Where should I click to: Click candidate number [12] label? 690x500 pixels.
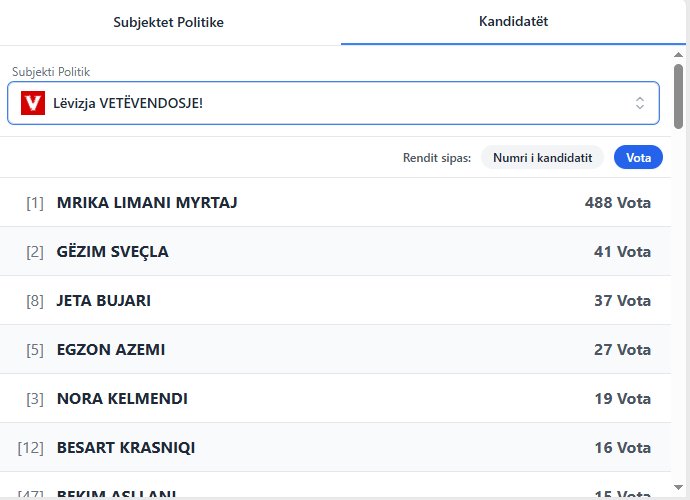(31, 448)
